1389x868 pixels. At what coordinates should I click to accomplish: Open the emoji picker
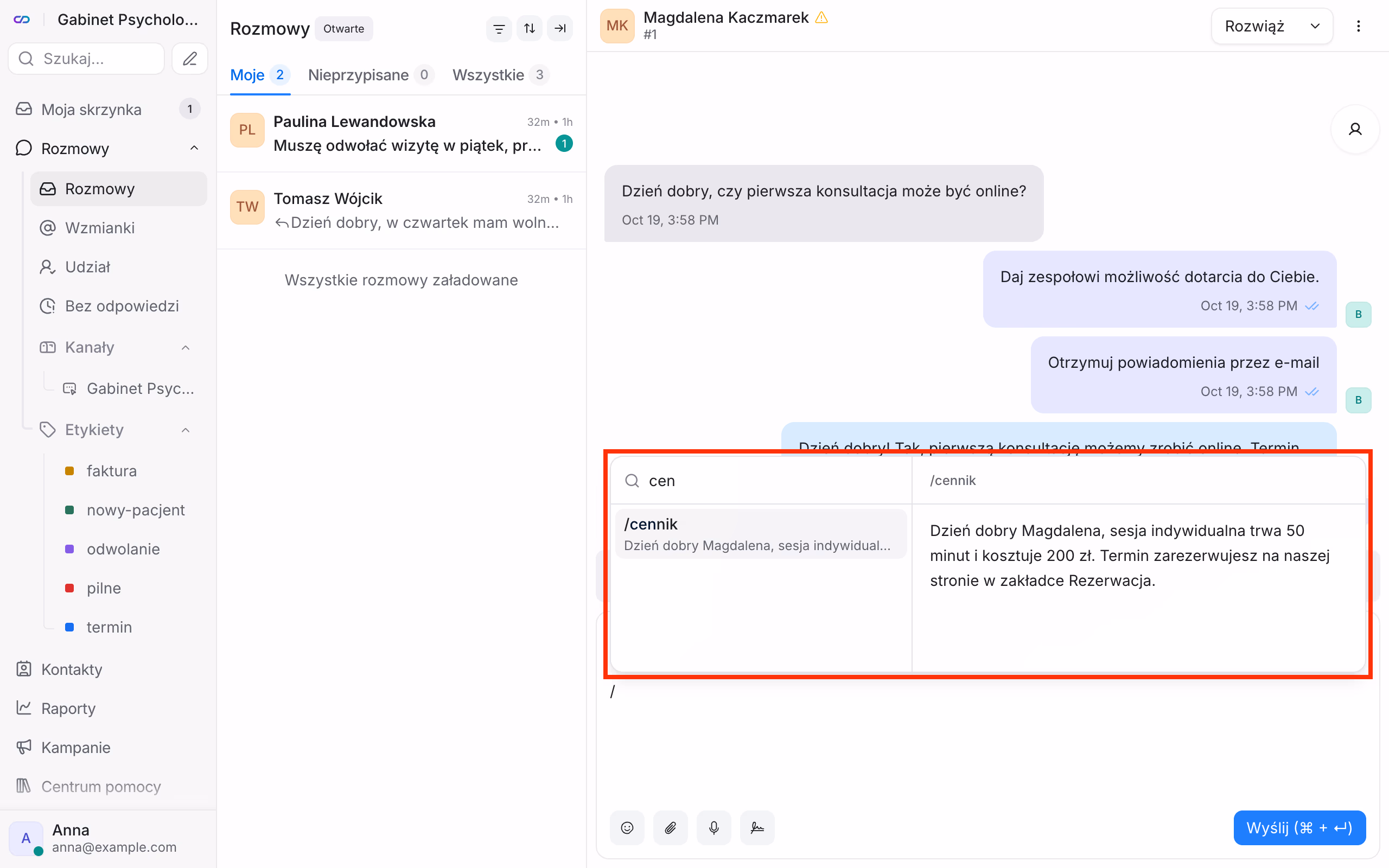coord(627,827)
